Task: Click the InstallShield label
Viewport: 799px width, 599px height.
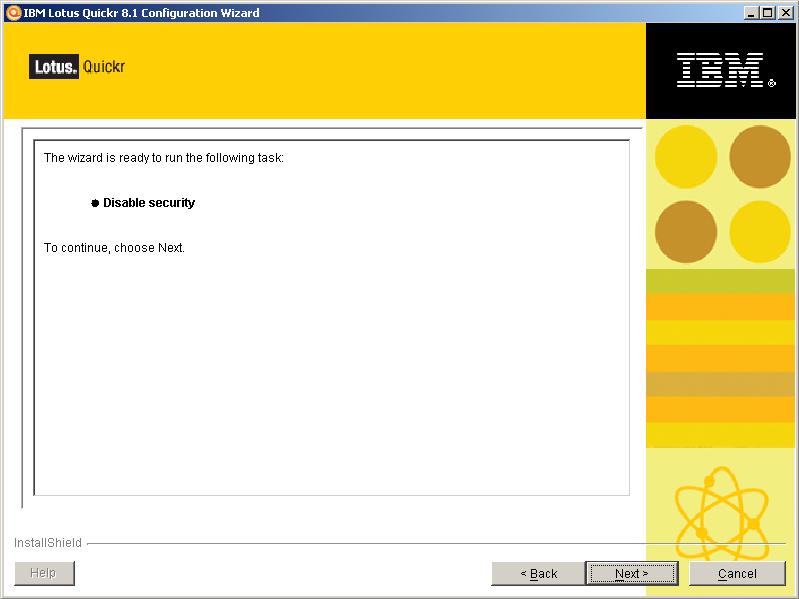Action: coord(48,542)
